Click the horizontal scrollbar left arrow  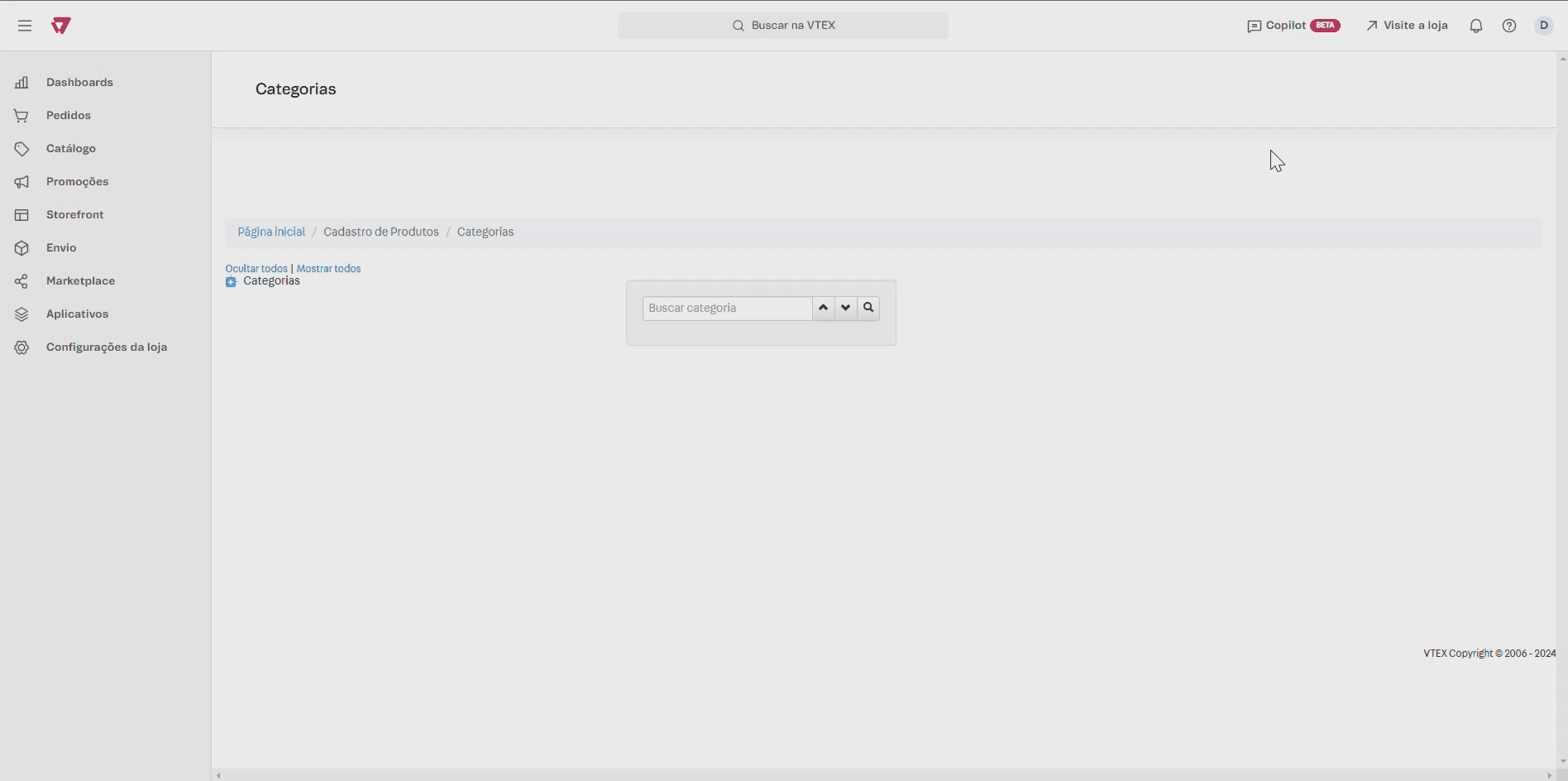(x=218, y=775)
